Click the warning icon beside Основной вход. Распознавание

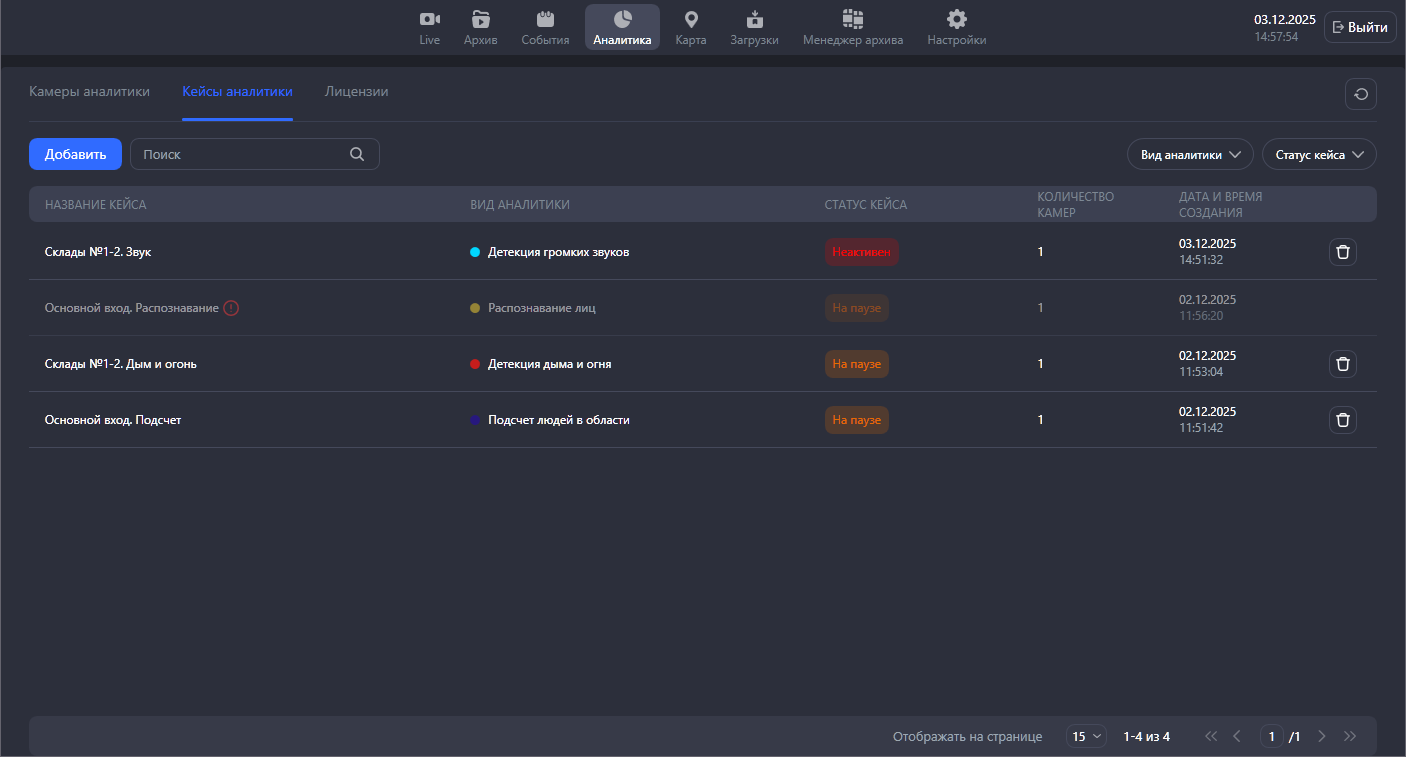pyautogui.click(x=231, y=308)
